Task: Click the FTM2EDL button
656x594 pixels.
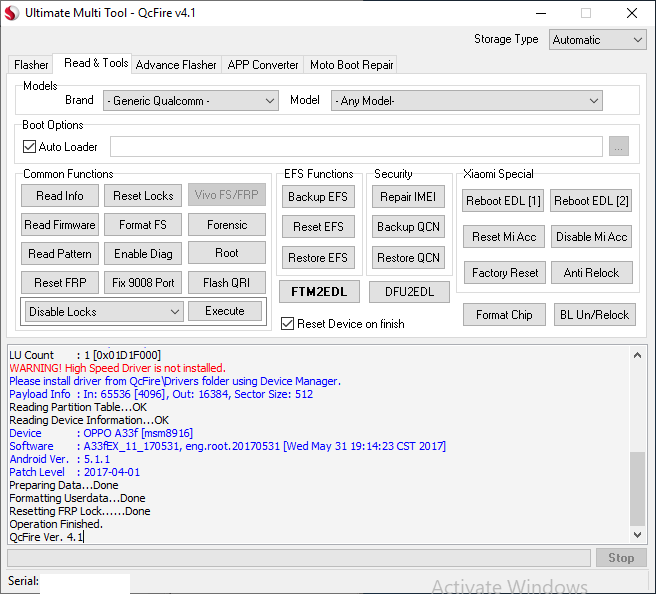Action: click(319, 292)
